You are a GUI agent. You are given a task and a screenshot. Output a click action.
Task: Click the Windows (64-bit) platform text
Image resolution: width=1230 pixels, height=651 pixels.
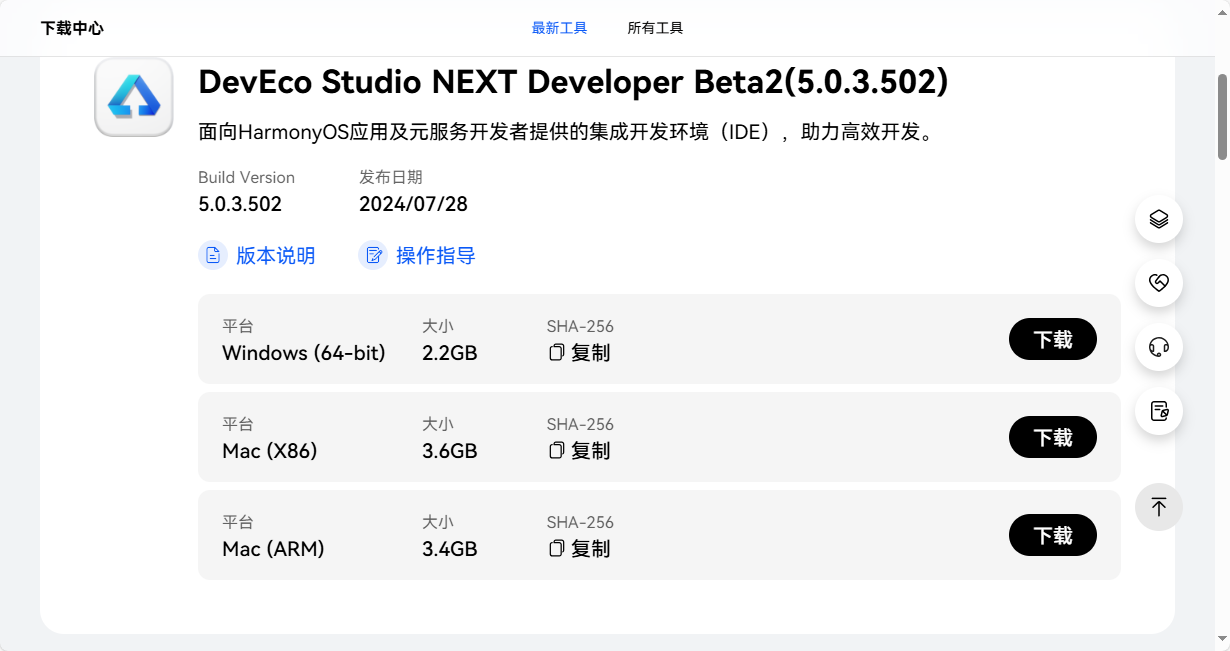pos(304,353)
